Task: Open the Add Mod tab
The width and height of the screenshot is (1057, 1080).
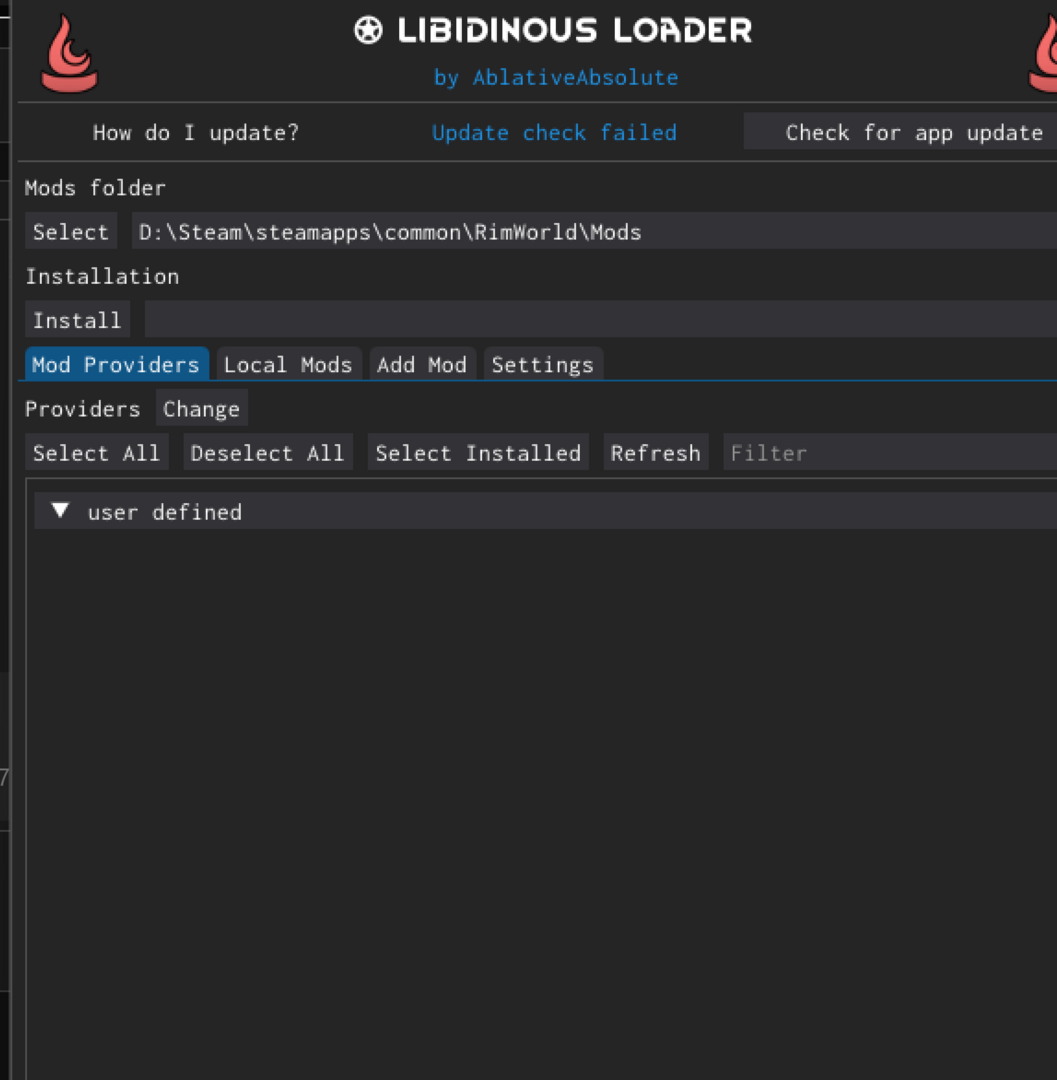Action: pyautogui.click(x=422, y=364)
